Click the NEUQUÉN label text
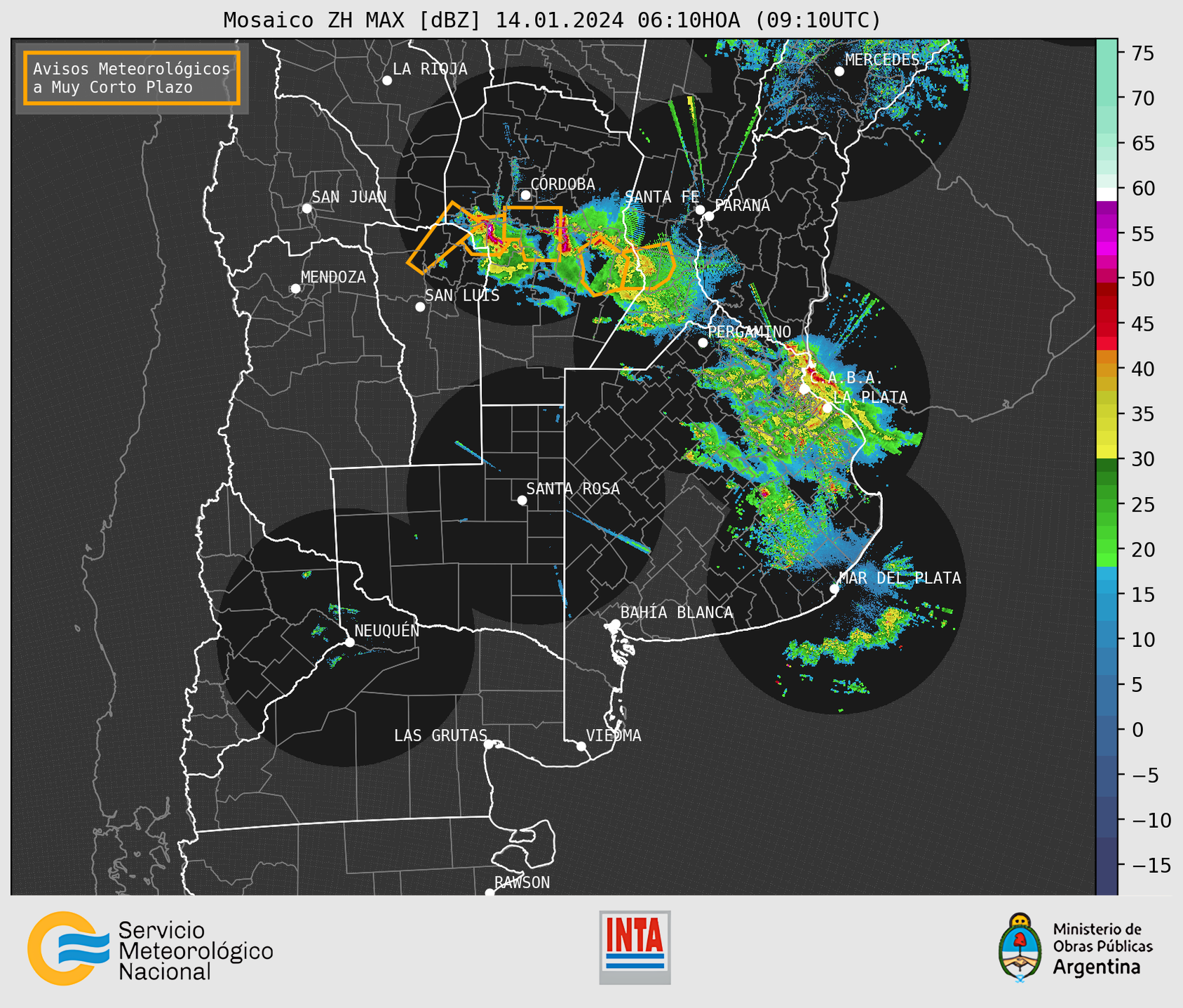This screenshot has width=1183, height=1008. point(386,630)
